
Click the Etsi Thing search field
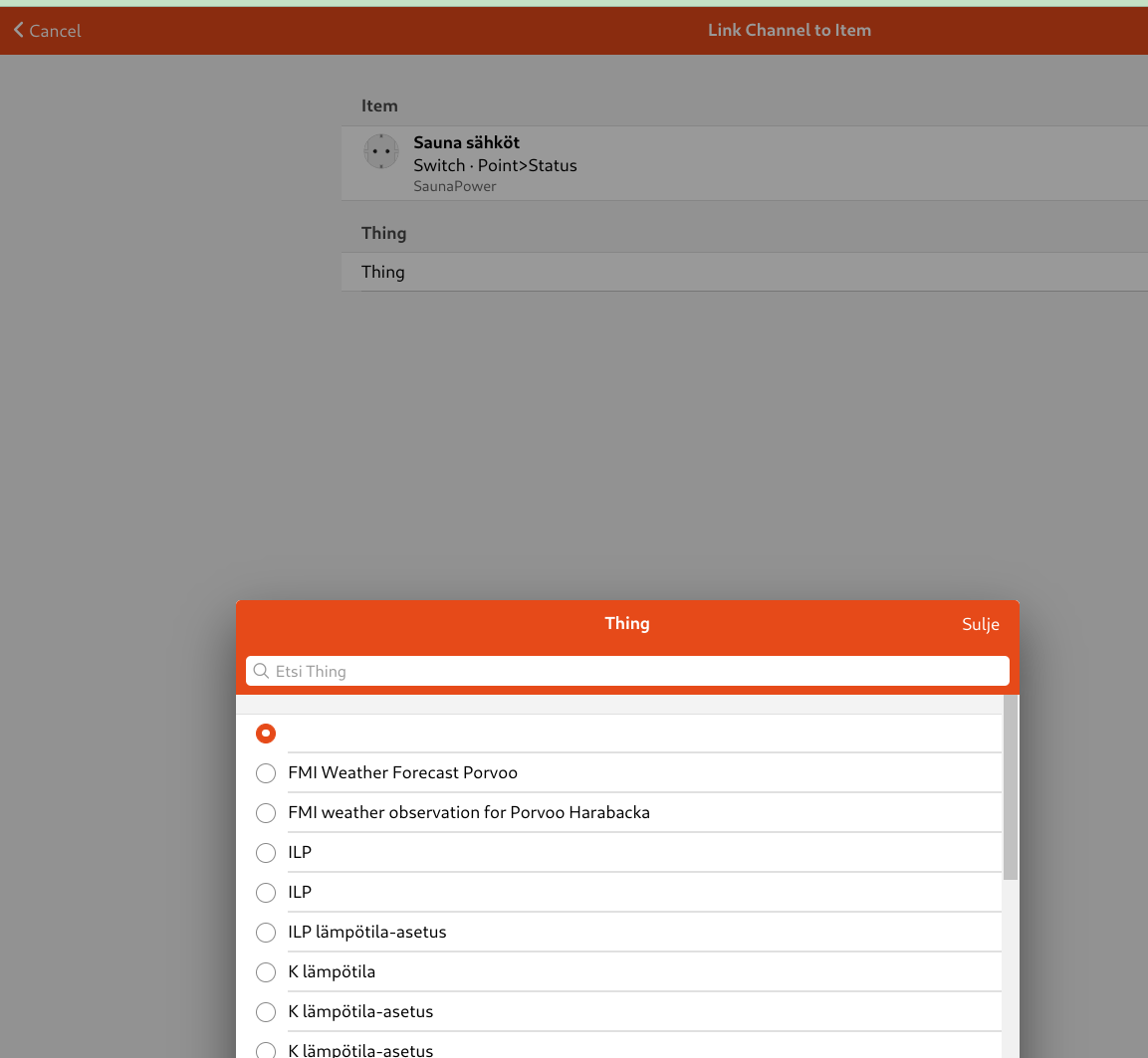click(x=627, y=671)
